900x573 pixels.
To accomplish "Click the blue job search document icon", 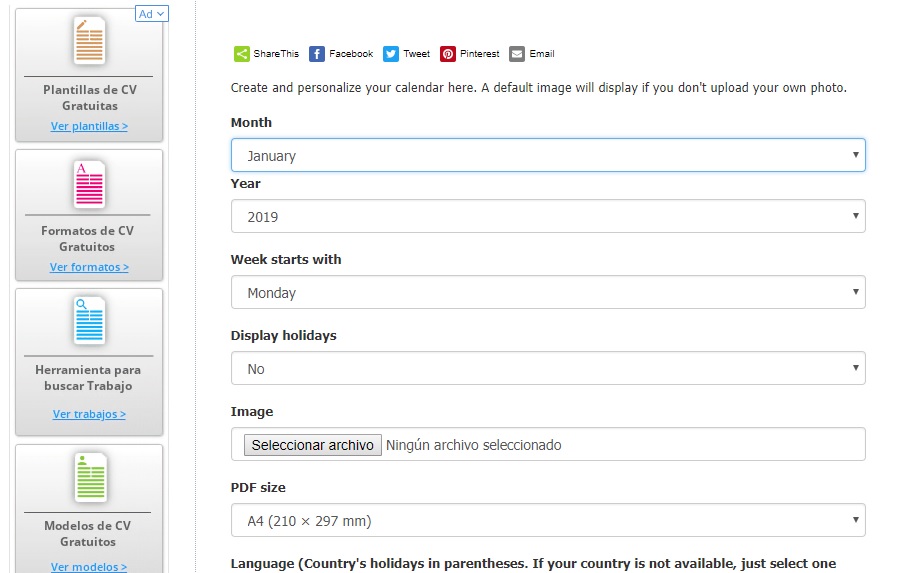I will pos(89,322).
